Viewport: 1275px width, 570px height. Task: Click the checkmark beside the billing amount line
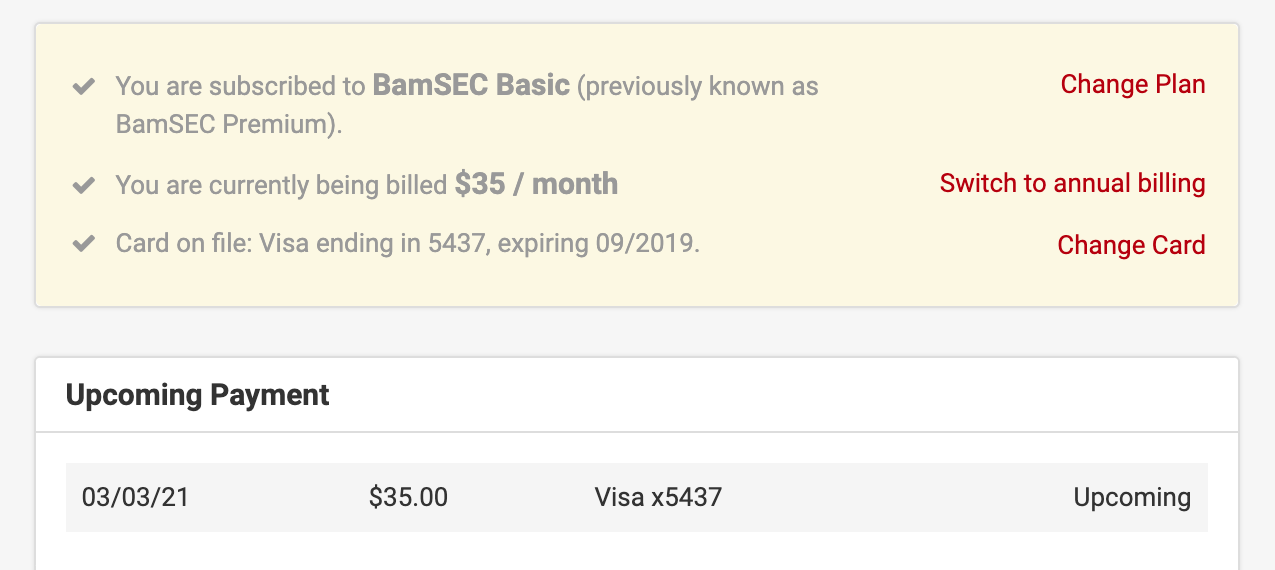pos(84,186)
